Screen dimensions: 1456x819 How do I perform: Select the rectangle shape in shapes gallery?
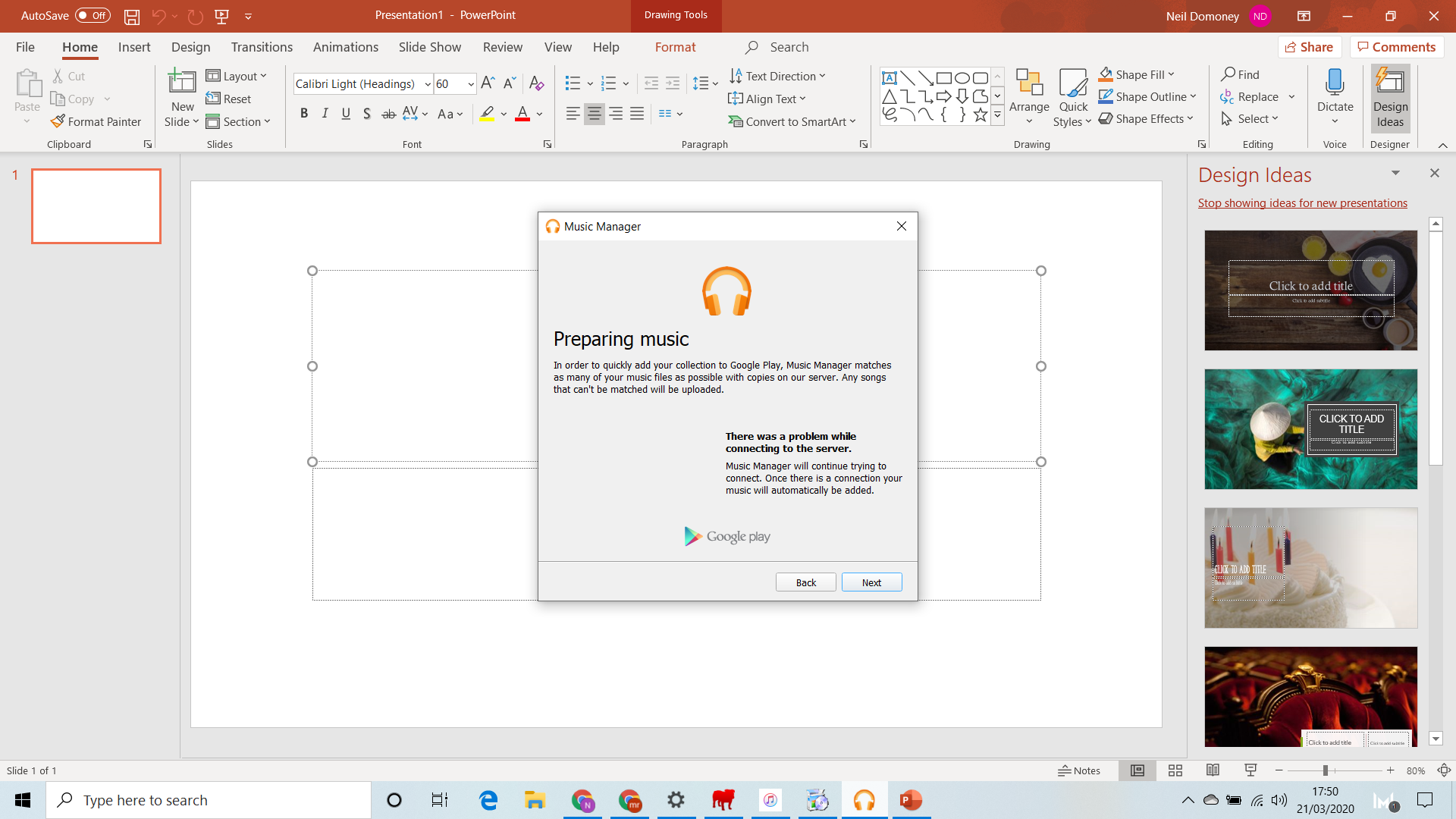(943, 78)
